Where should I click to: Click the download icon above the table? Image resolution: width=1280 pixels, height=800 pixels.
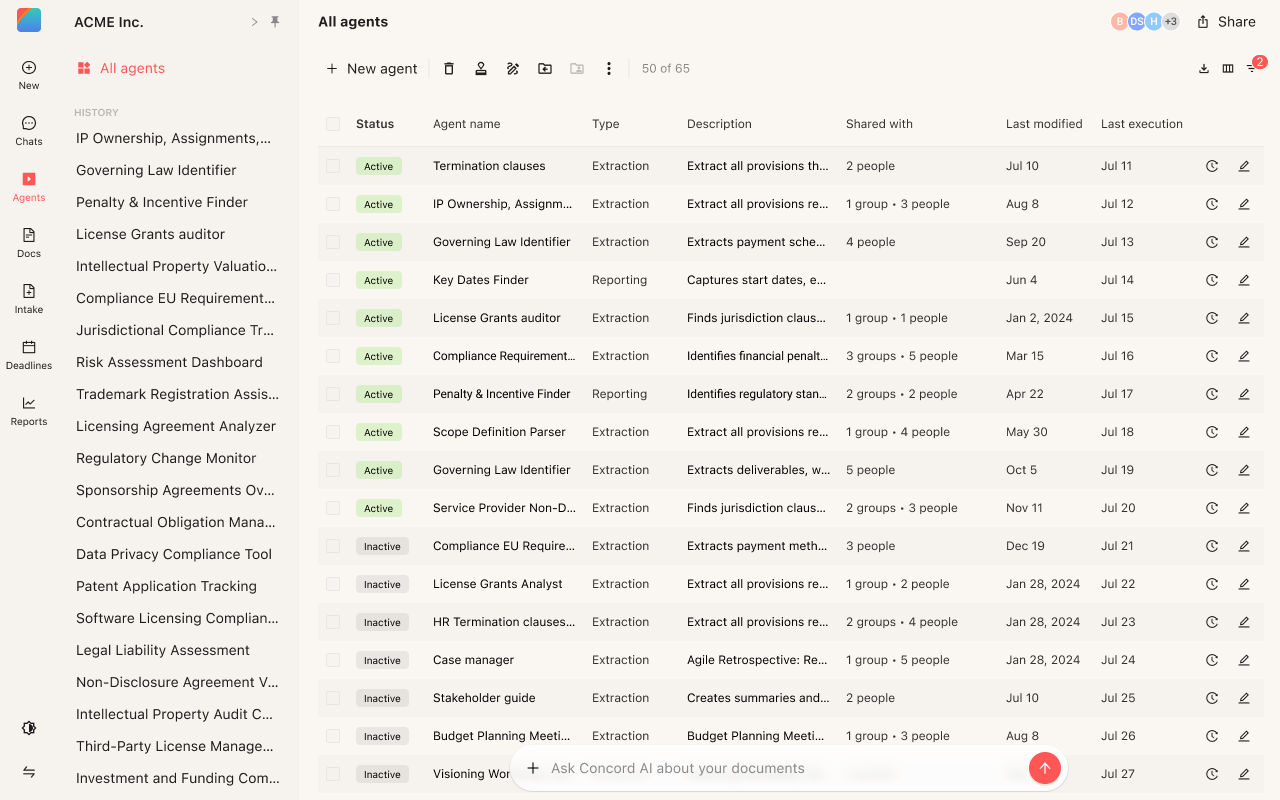click(x=1204, y=69)
